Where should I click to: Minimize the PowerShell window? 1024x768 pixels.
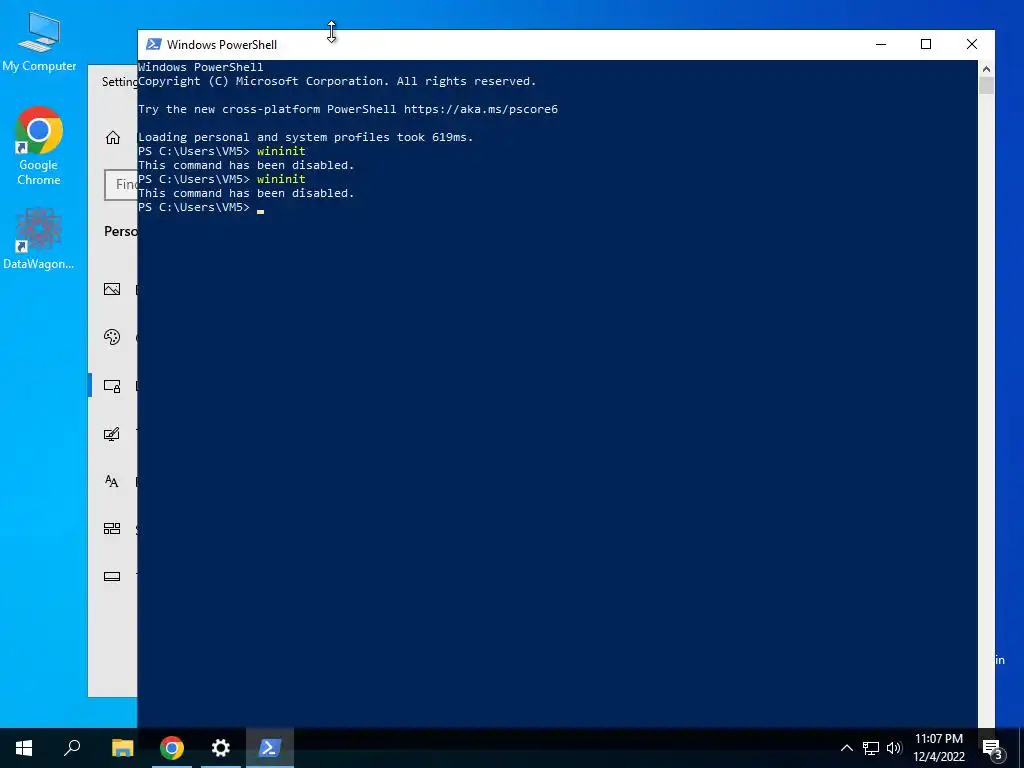click(881, 44)
